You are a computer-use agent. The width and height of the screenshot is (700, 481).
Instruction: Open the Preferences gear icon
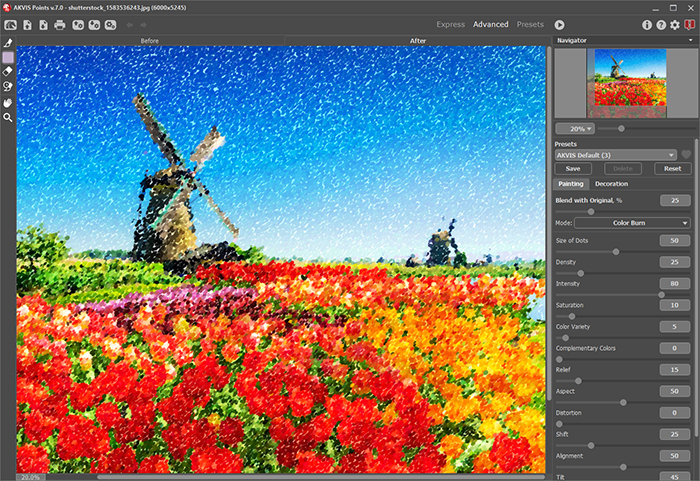[x=675, y=24]
